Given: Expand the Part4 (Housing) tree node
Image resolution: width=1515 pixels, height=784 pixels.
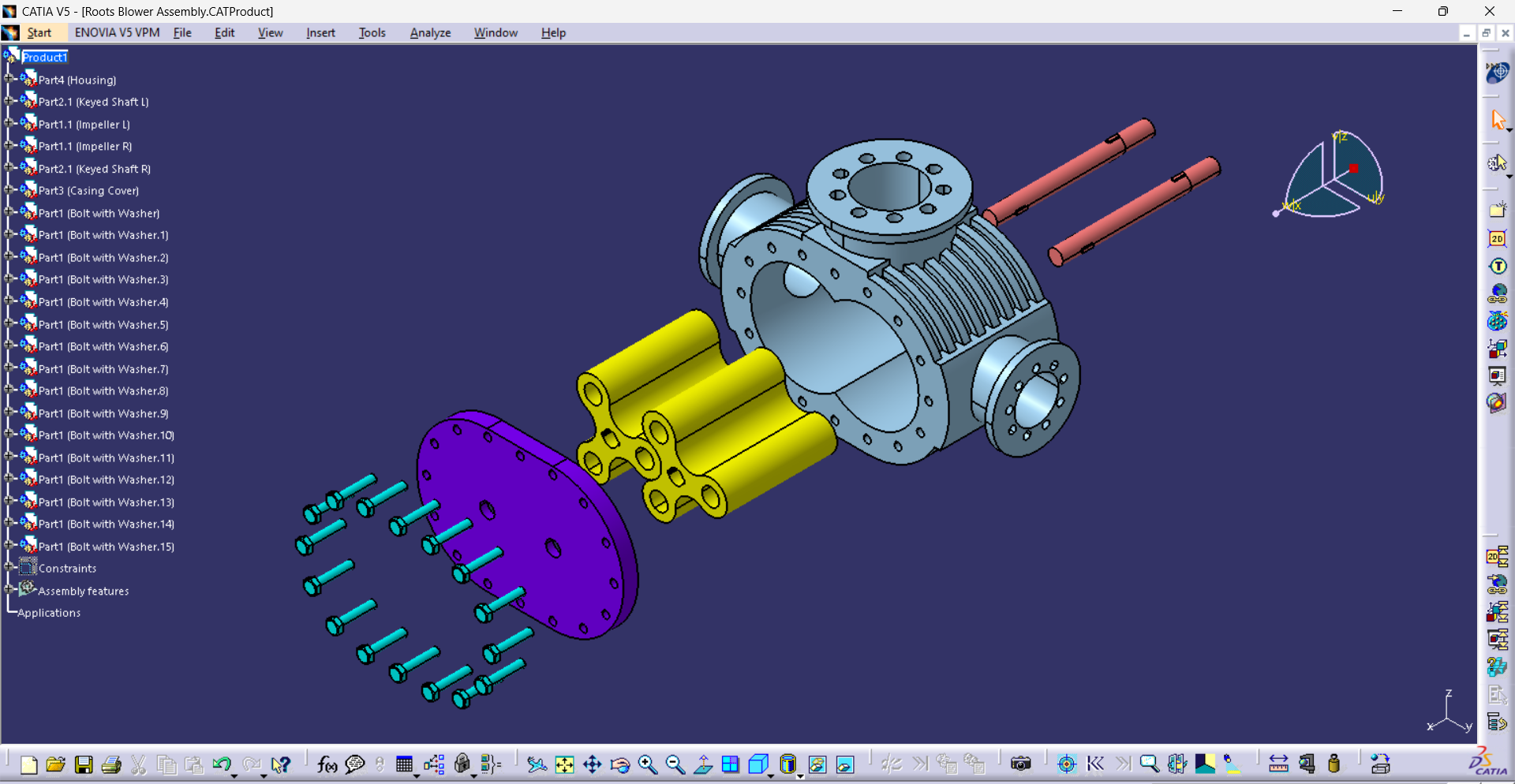Looking at the screenshot, I should click(x=9, y=79).
